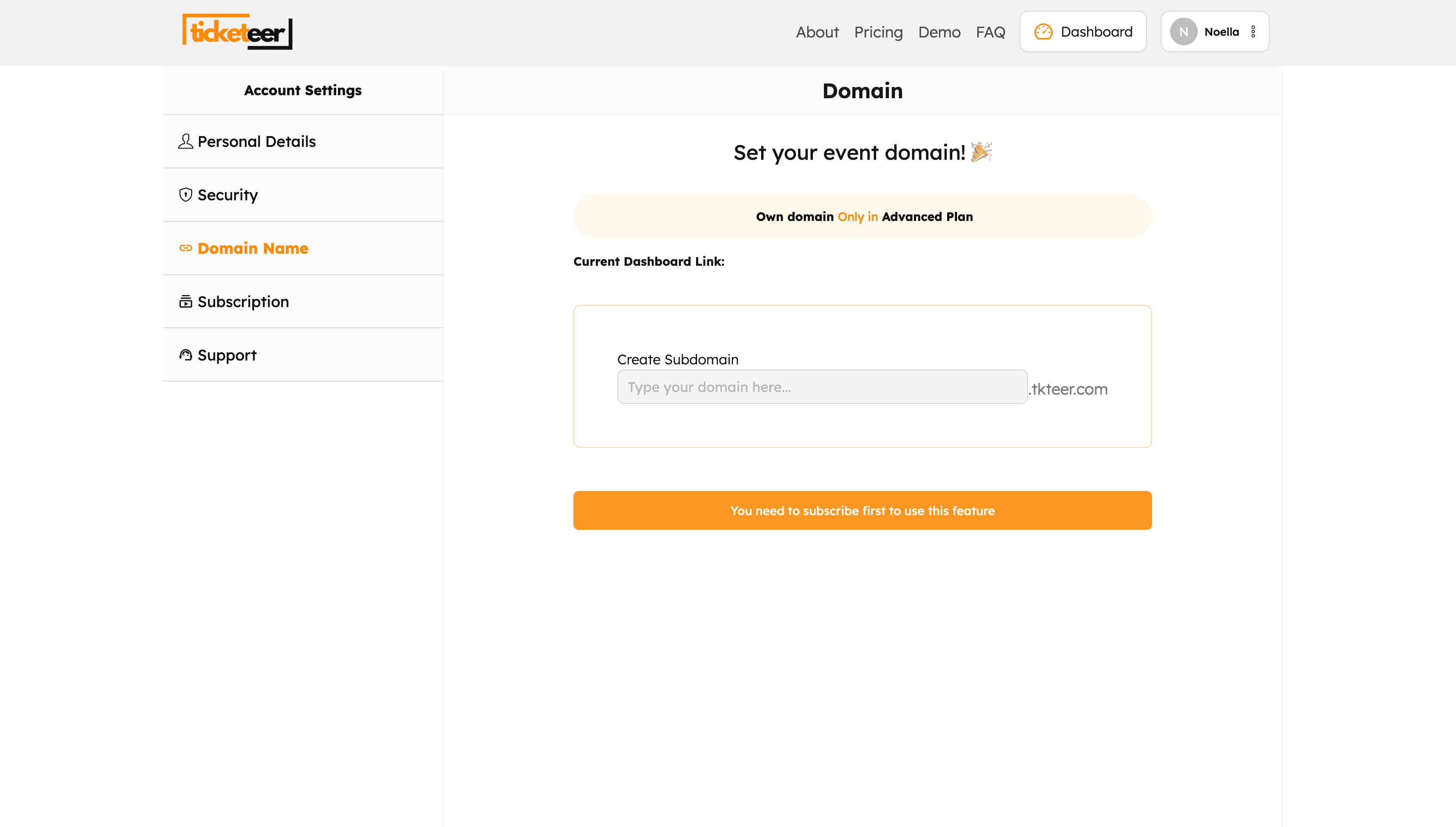Select the FAQ navigation tab
The image size is (1456, 827).
point(991,31)
